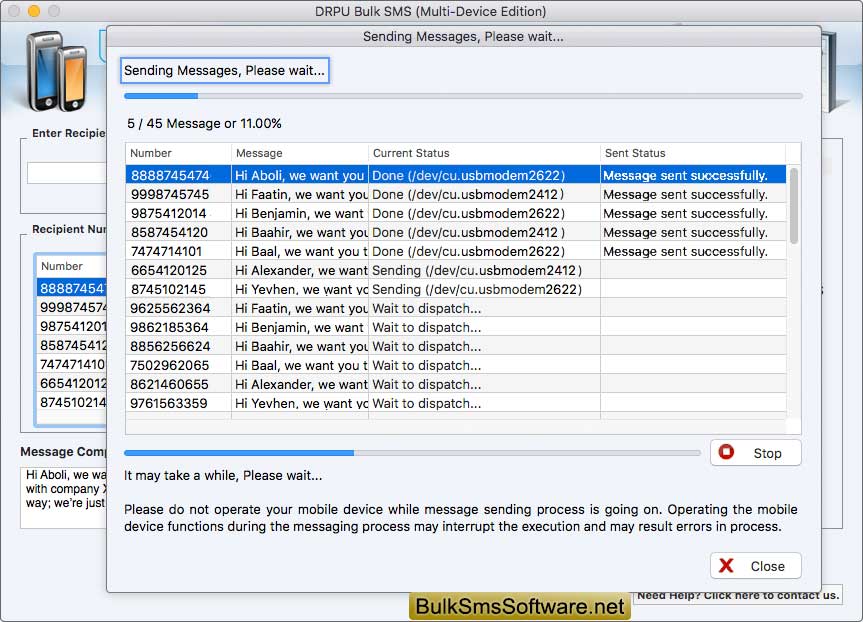This screenshot has width=863, height=622.
Task: Click the red stop icon
Action: pos(726,452)
